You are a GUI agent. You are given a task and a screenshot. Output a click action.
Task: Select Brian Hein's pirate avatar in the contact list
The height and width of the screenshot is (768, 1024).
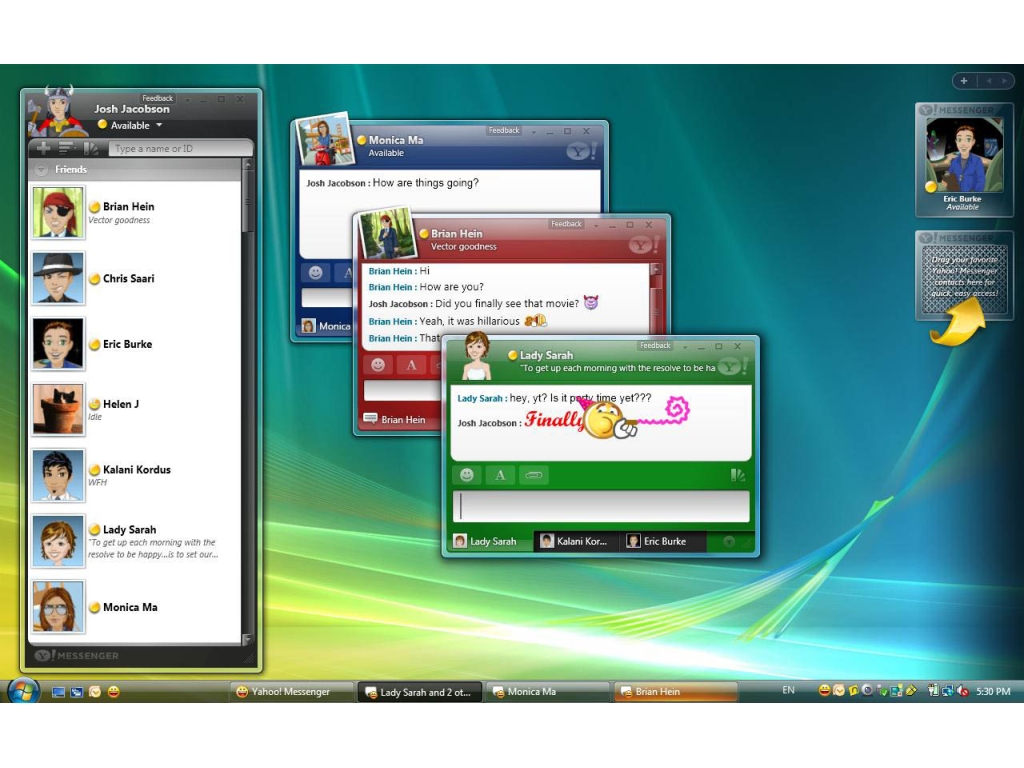point(58,212)
